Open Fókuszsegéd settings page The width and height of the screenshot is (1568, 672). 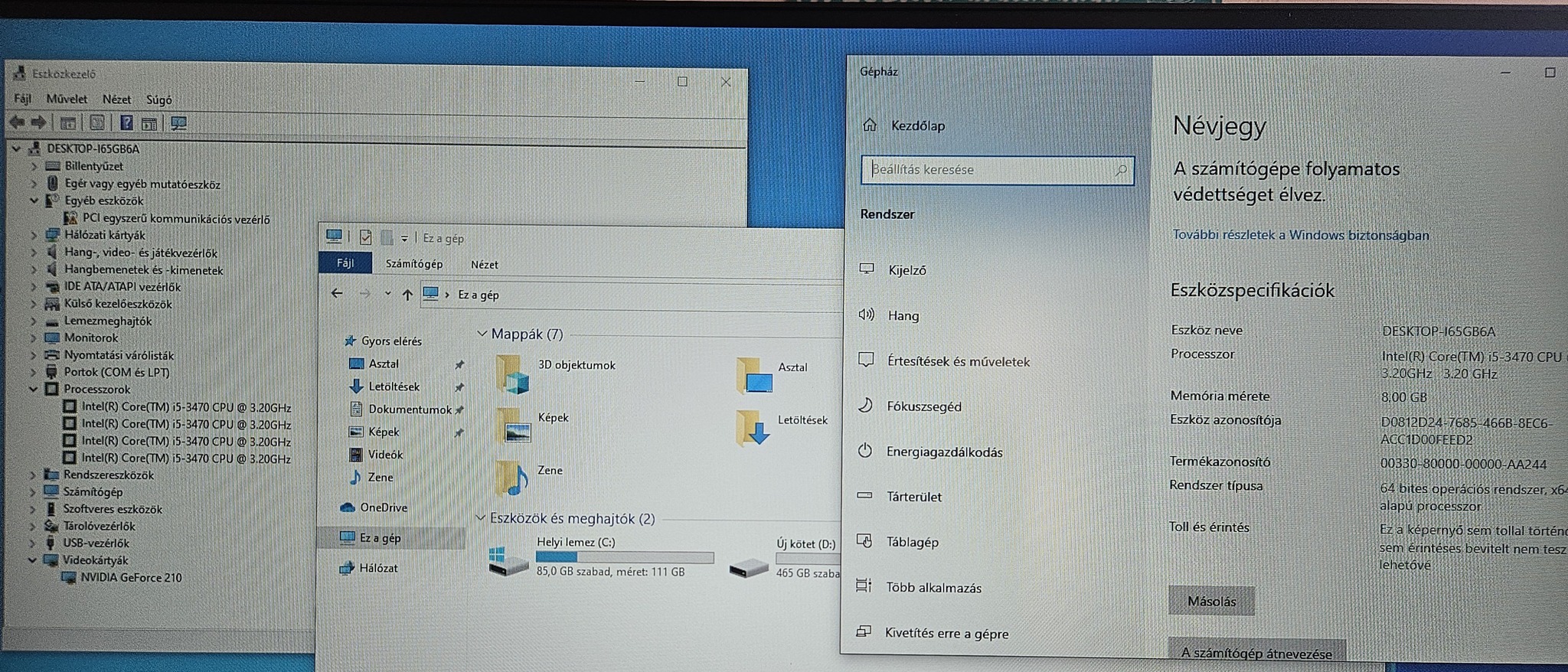pyautogui.click(x=923, y=406)
